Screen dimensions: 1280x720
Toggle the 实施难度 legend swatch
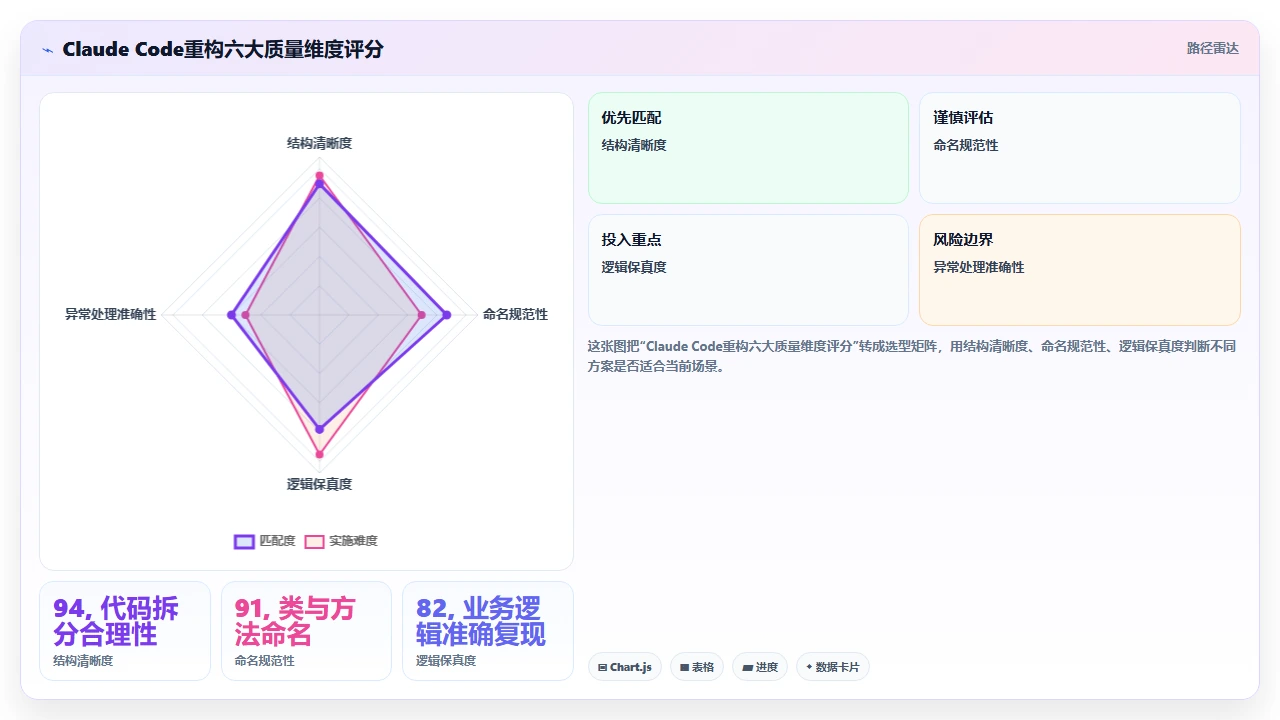[x=314, y=541]
